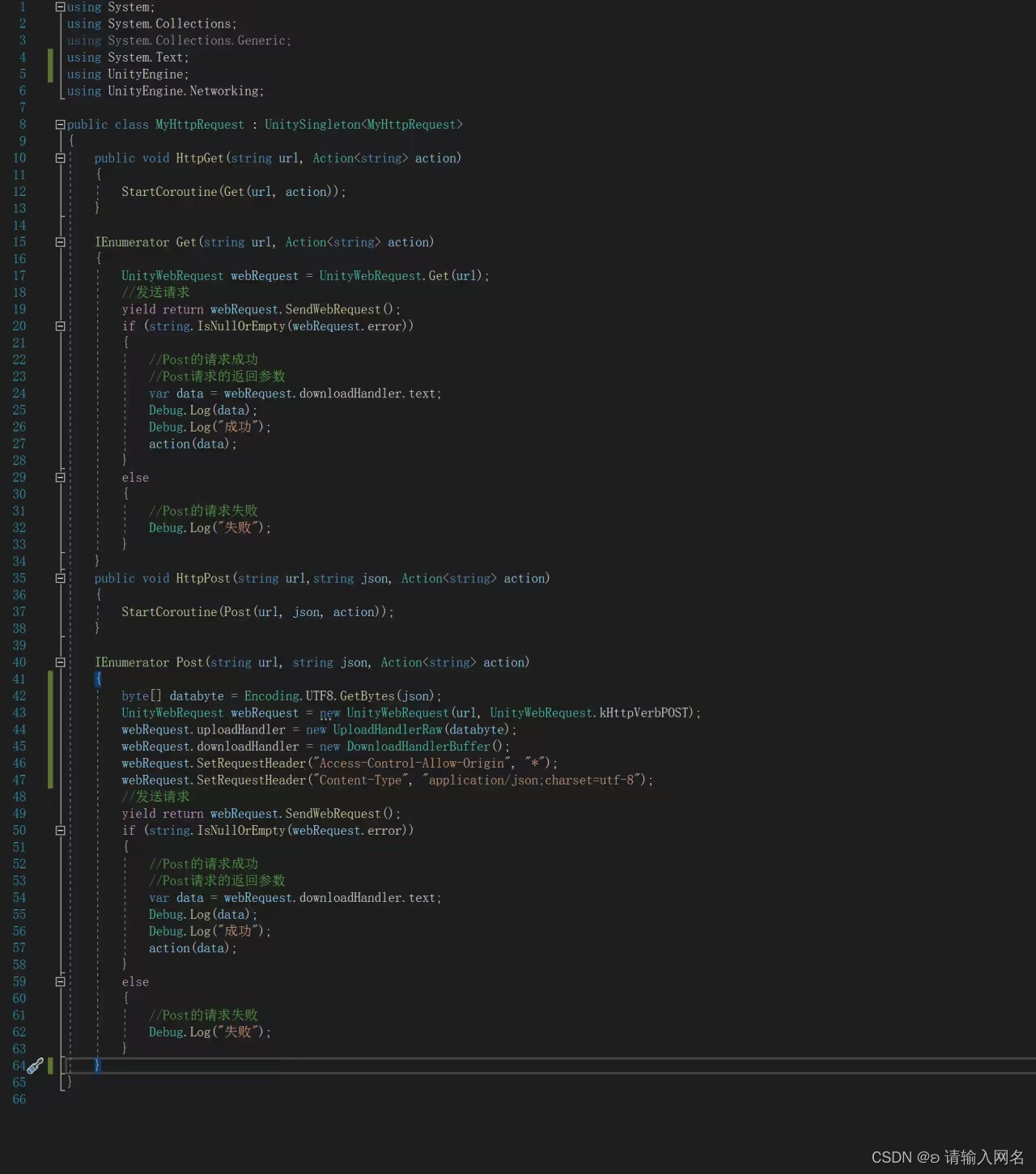Click 'using System.Text;' line
Image resolution: width=1036 pixels, height=1174 pixels.
tap(128, 57)
